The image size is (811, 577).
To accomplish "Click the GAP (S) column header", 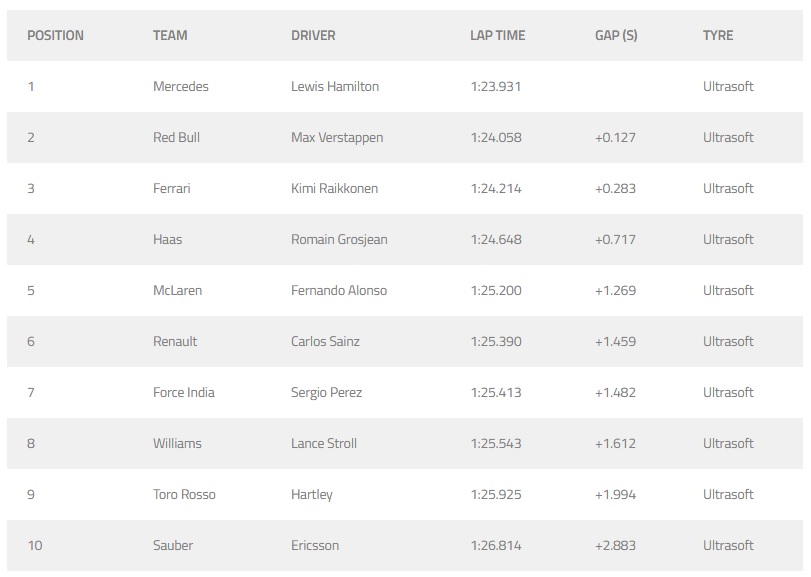I will tap(616, 36).
